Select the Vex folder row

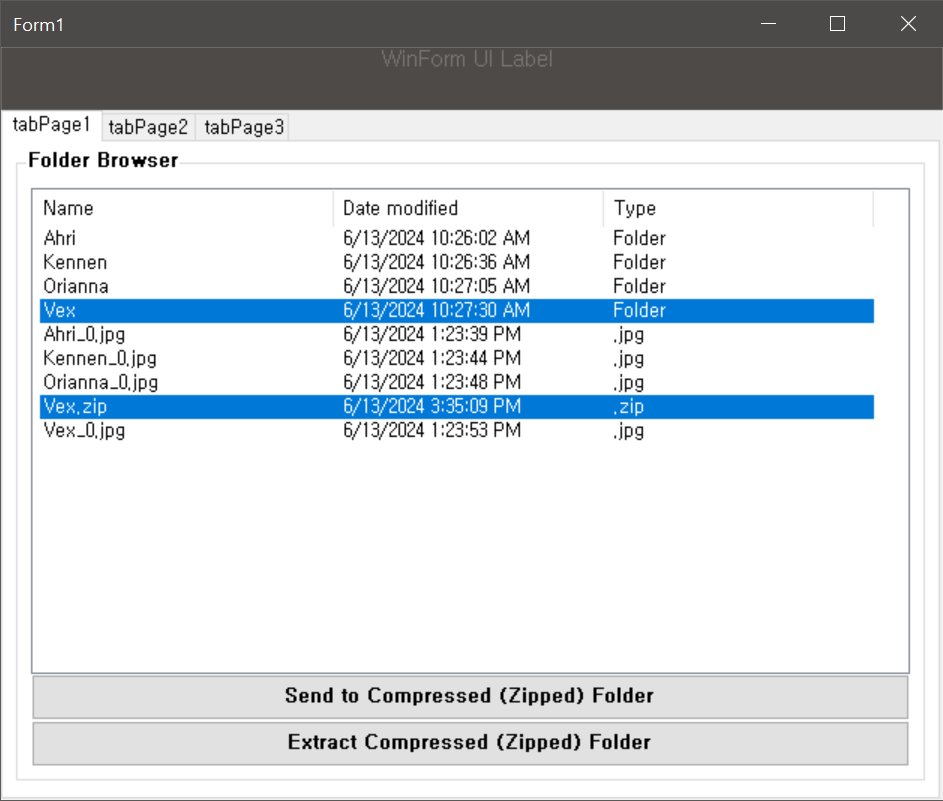point(457,310)
